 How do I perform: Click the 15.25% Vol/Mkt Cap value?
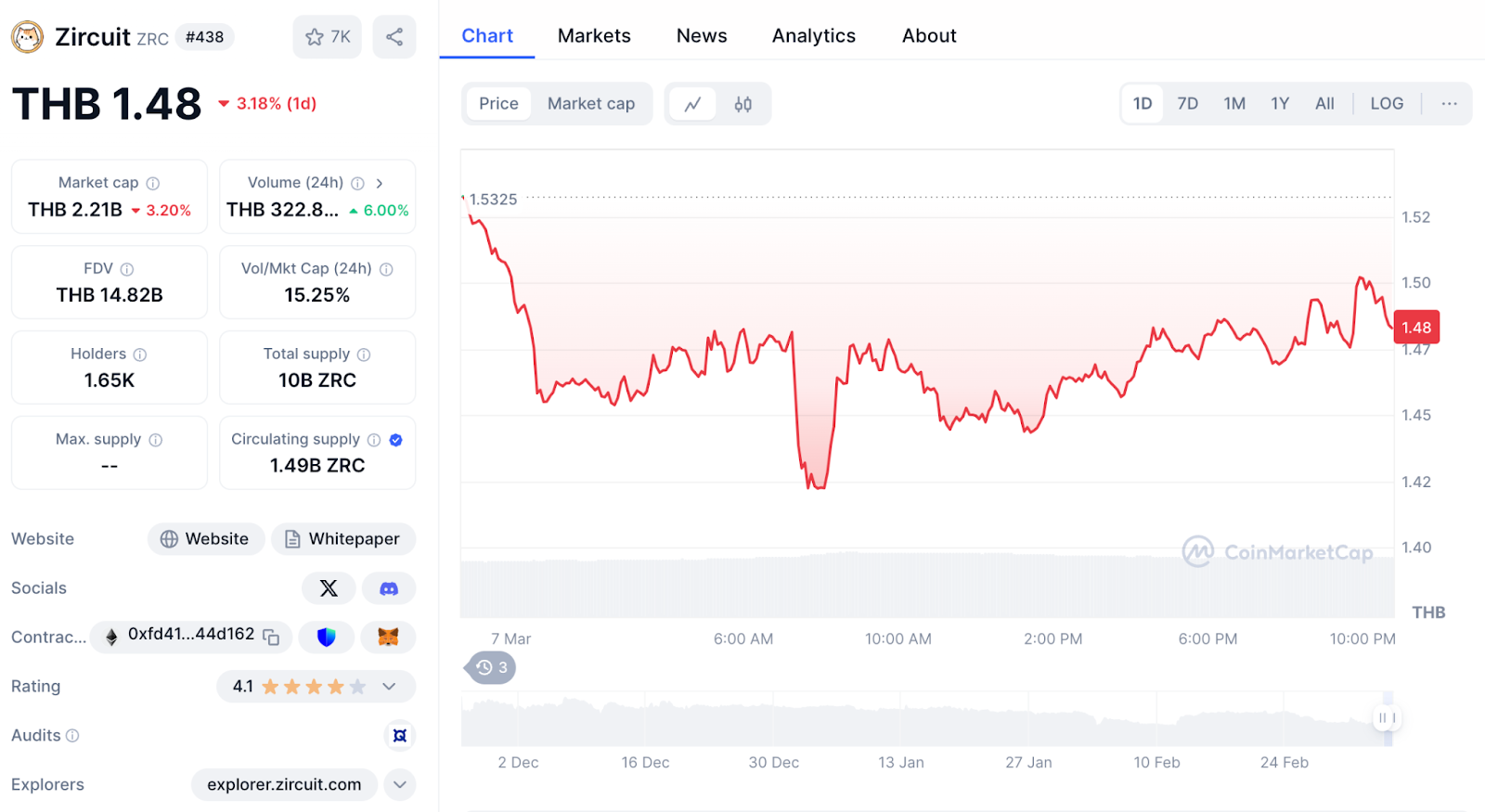pos(317,295)
